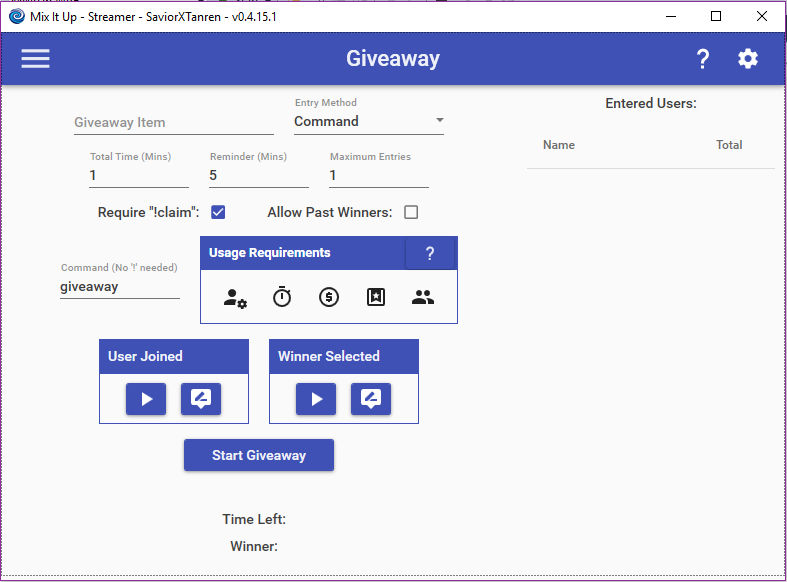This screenshot has width=787, height=582.
Task: Test-play the Winner Selected command
Action: click(x=316, y=399)
